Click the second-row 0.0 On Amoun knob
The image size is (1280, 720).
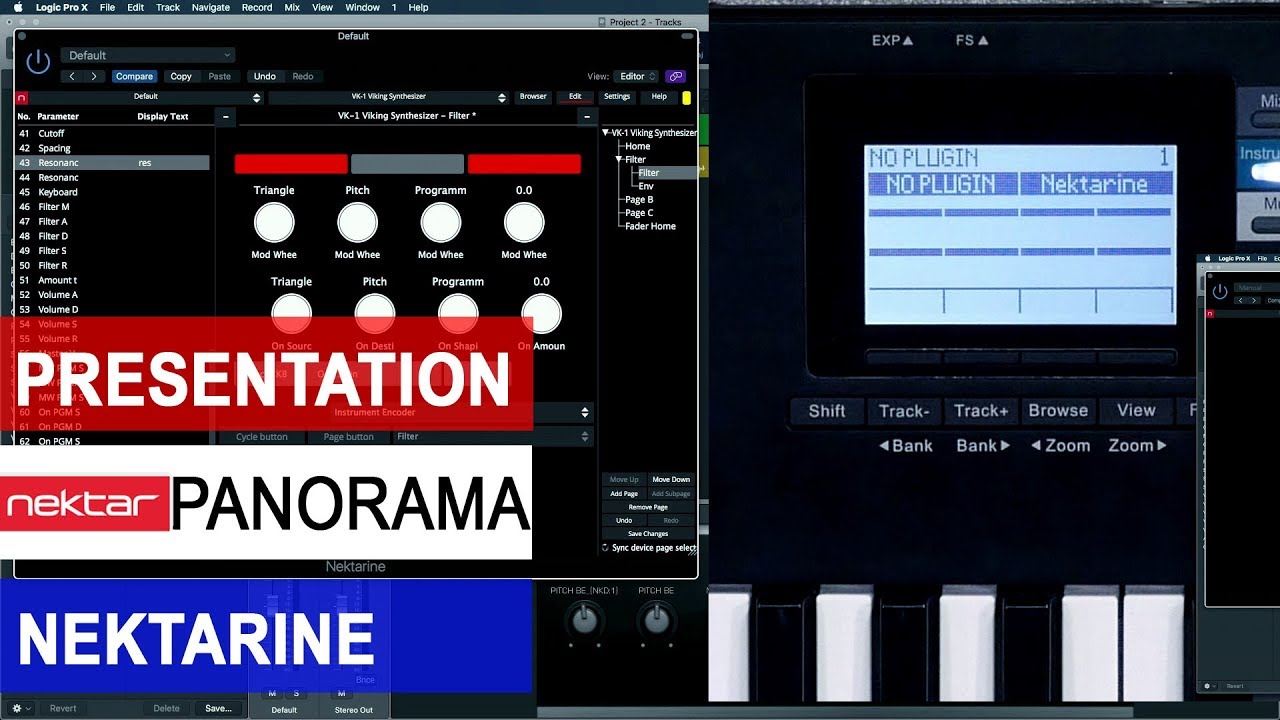pos(541,314)
